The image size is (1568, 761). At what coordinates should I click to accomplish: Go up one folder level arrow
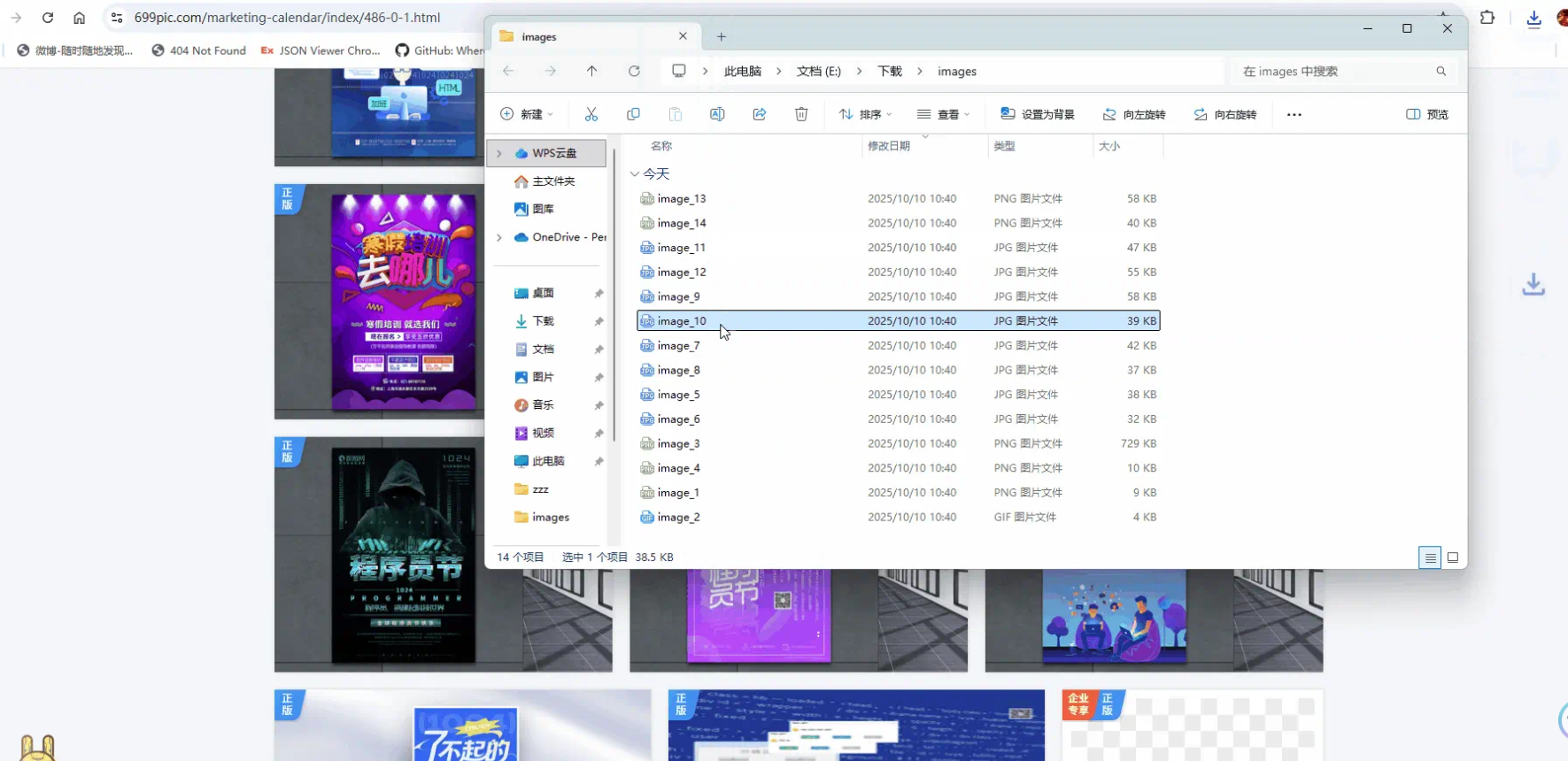pyautogui.click(x=592, y=71)
